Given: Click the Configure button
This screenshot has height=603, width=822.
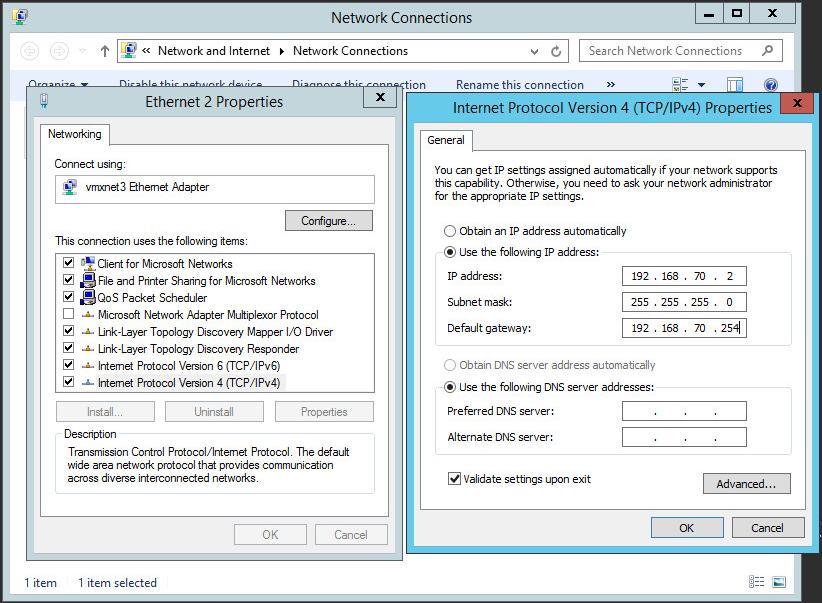Looking at the screenshot, I should click(329, 220).
